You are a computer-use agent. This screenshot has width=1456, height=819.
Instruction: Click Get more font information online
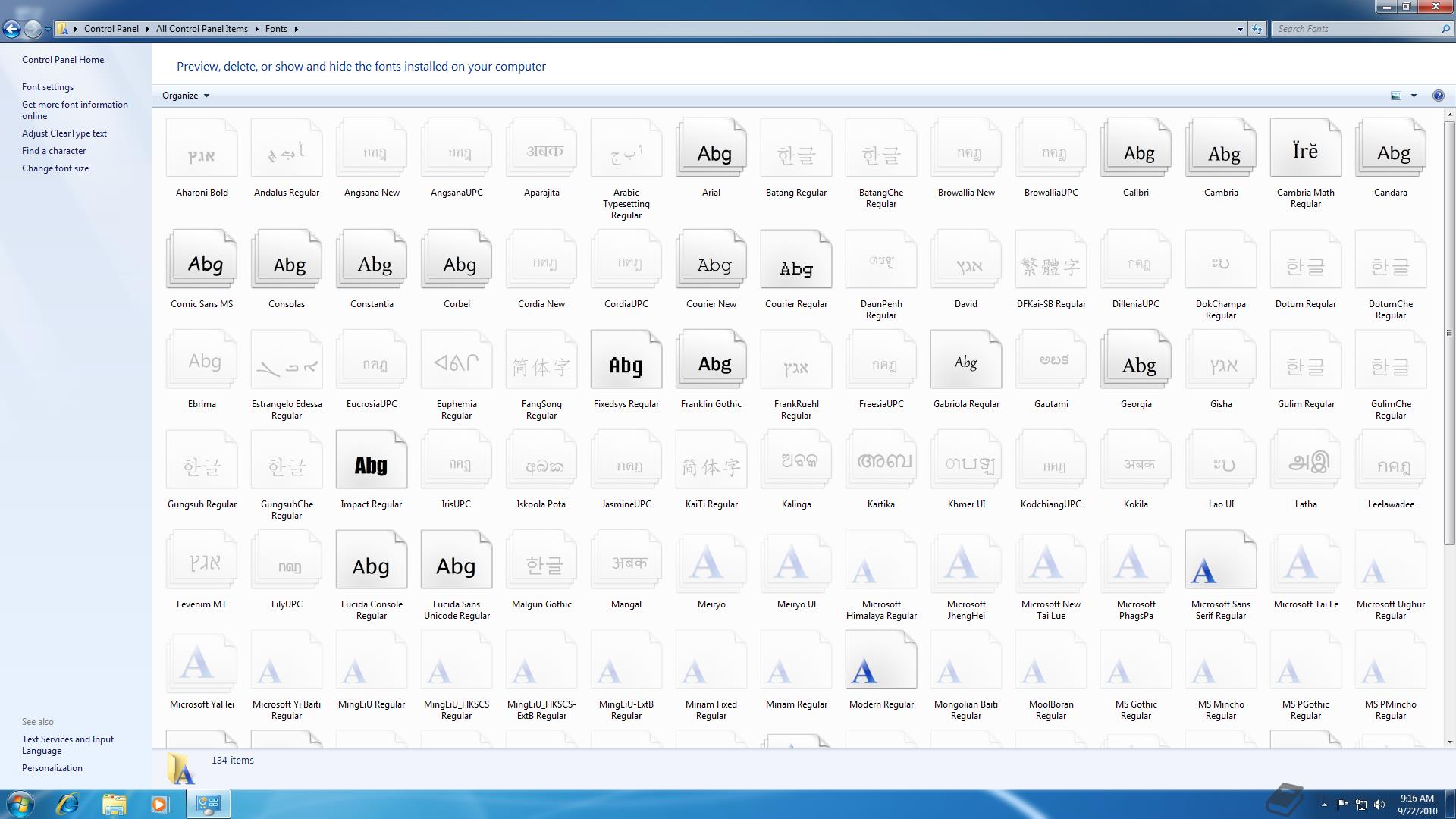coord(75,110)
